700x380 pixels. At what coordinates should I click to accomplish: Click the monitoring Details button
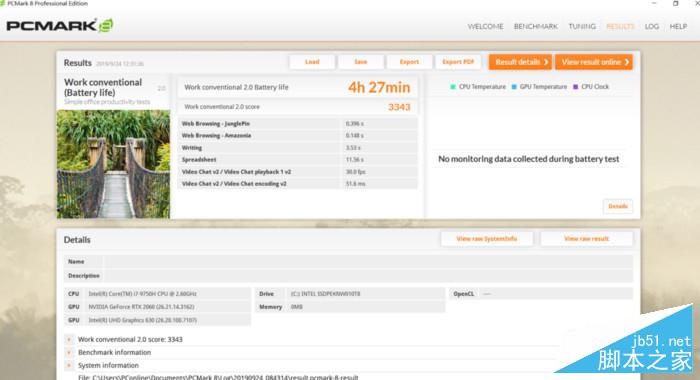(618, 206)
